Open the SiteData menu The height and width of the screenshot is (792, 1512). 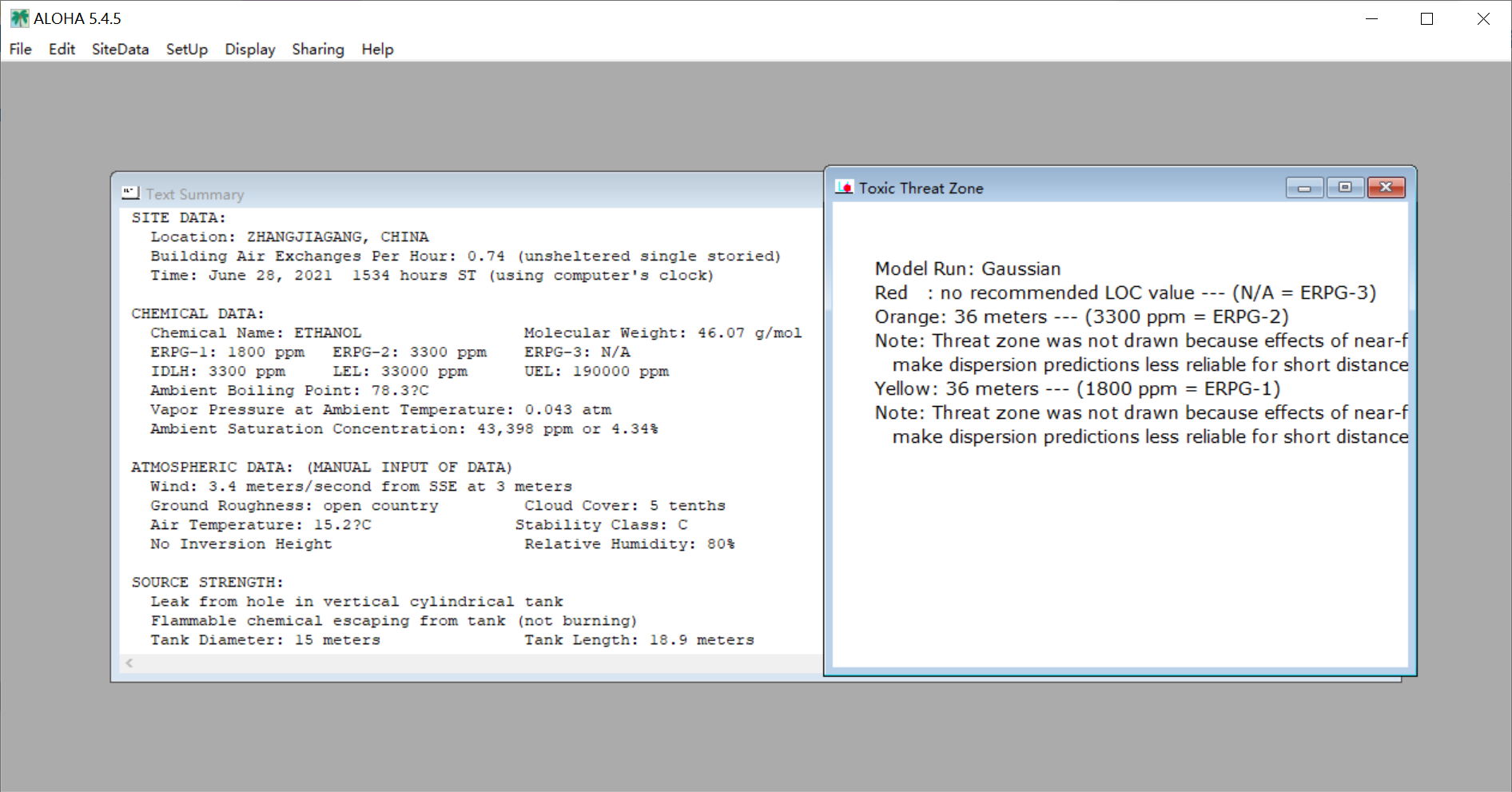[x=120, y=50]
